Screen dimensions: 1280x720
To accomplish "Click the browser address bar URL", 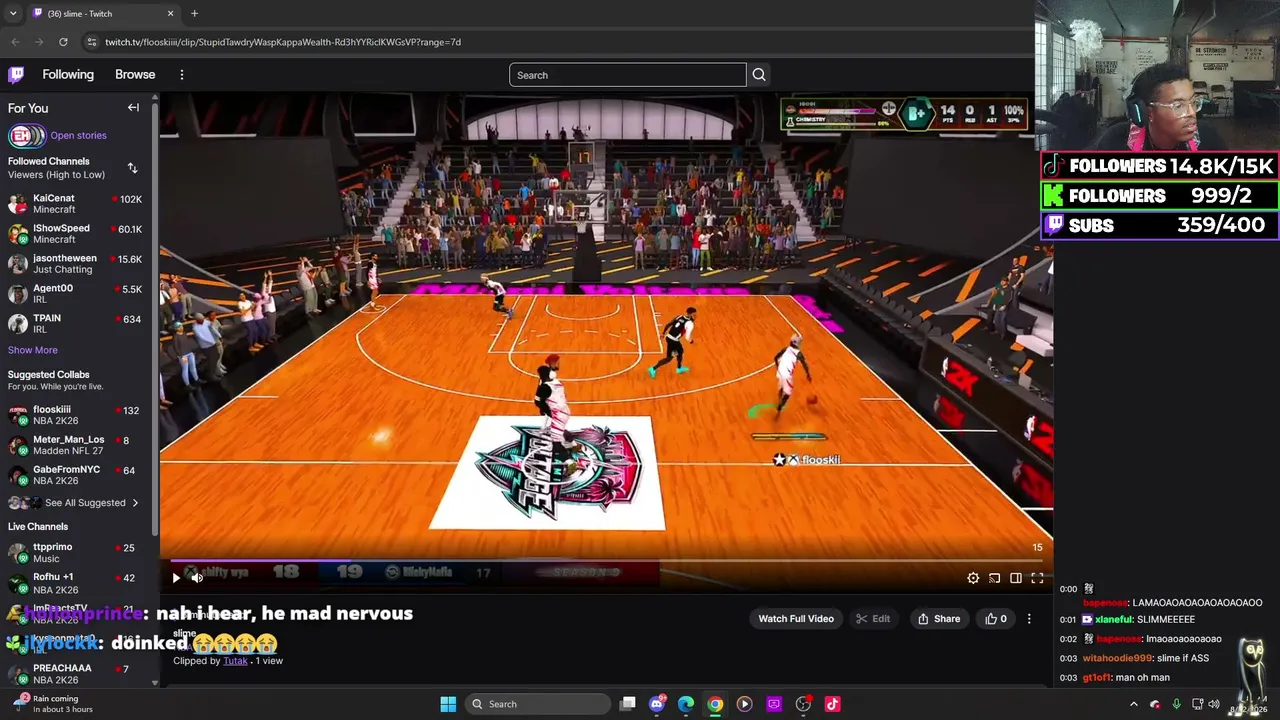I will point(283,42).
